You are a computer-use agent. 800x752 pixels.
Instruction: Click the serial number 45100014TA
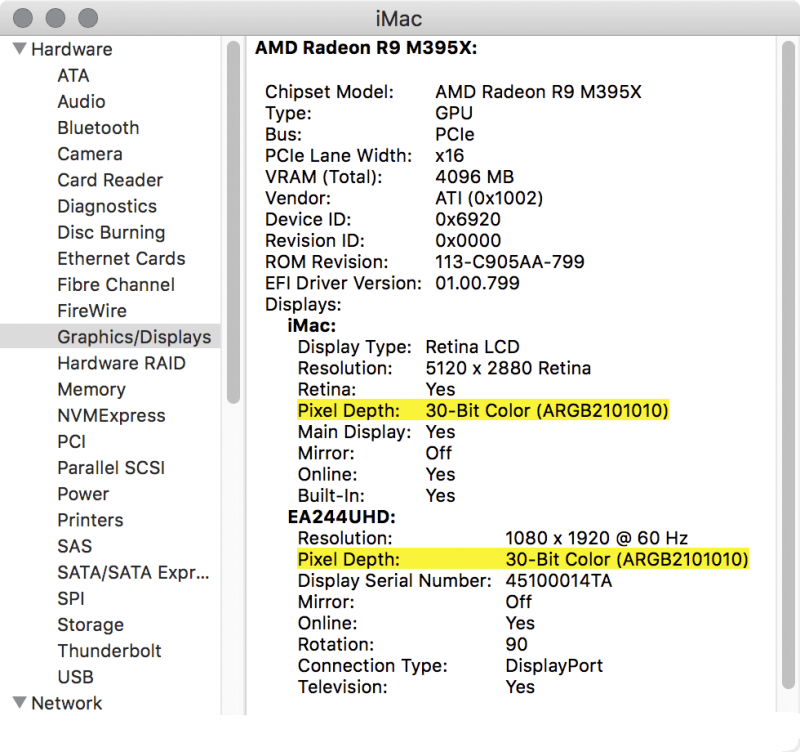558,581
